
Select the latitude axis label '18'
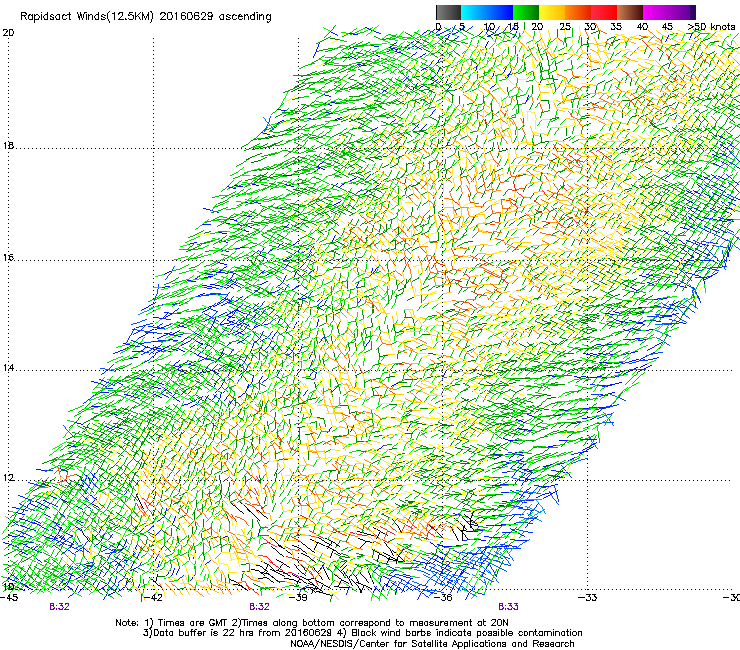(8, 145)
